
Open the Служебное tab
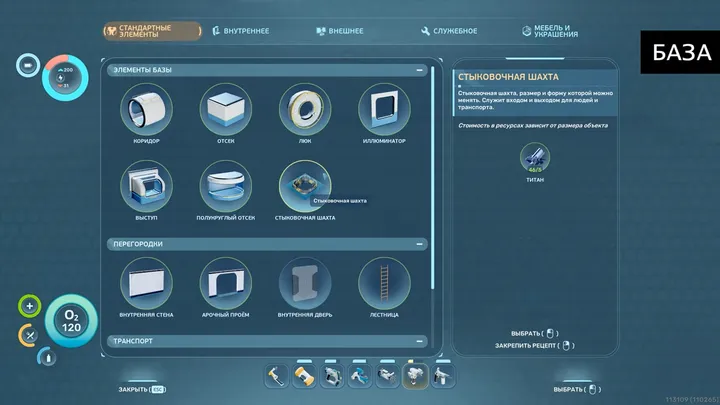coord(449,31)
